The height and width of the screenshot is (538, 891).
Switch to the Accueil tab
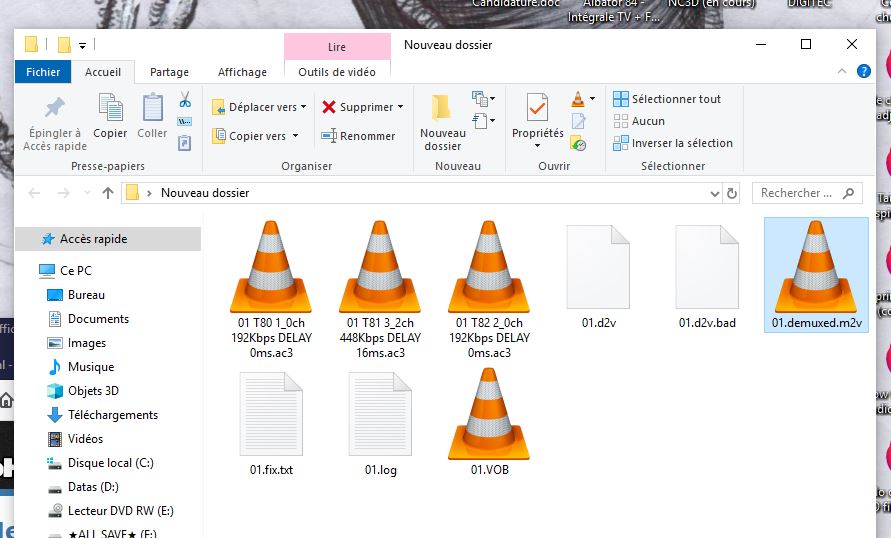tap(103, 72)
